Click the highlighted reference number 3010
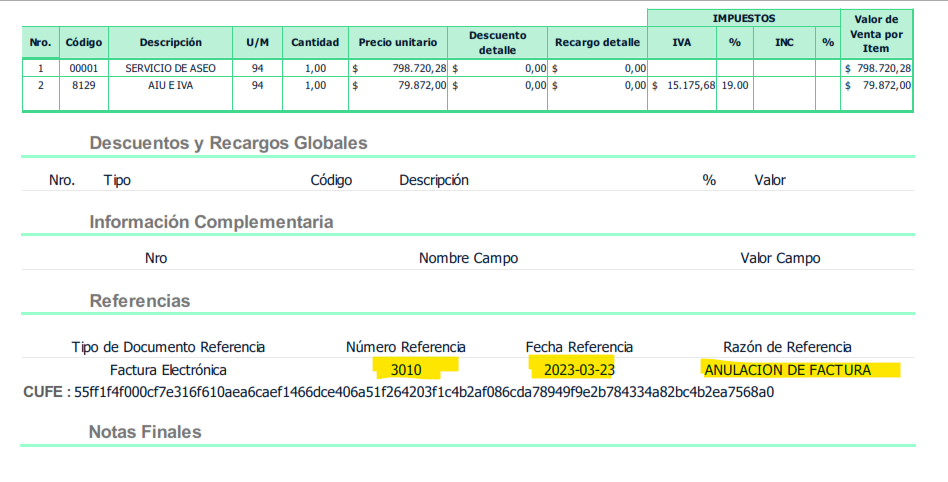The image size is (948, 482). pos(406,370)
